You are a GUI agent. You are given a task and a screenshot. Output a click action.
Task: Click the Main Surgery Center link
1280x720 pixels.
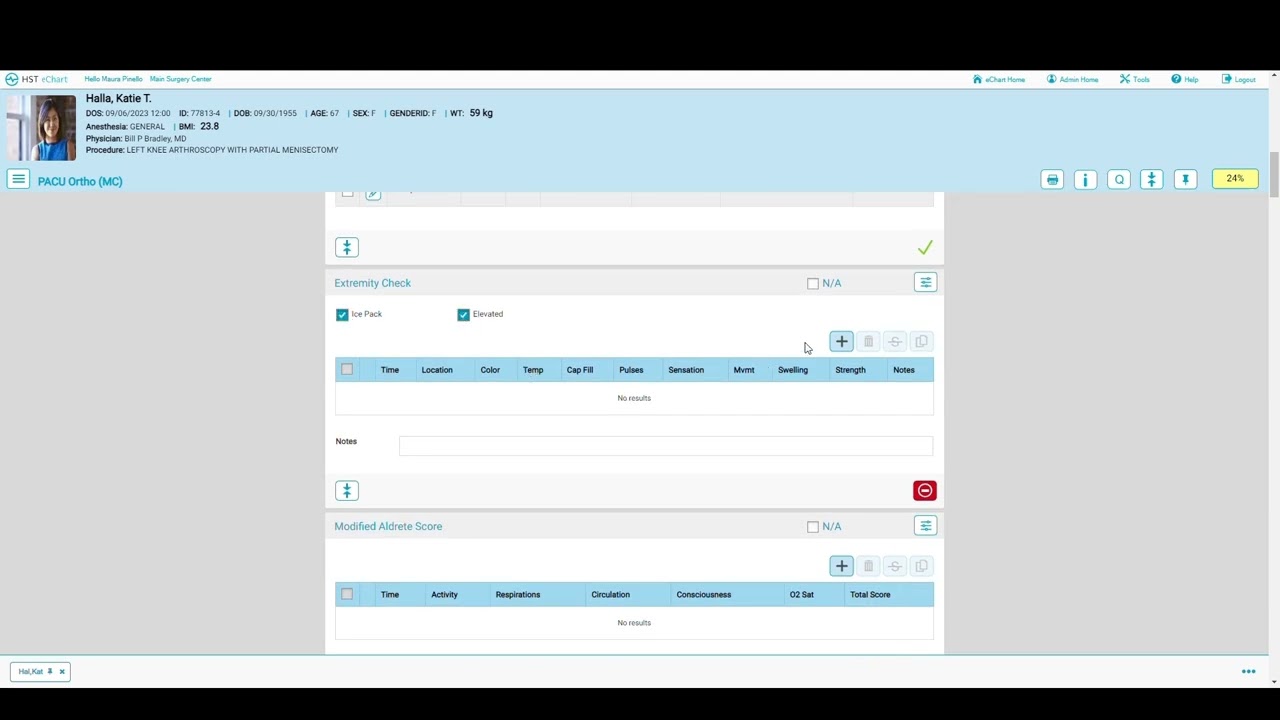click(x=180, y=79)
